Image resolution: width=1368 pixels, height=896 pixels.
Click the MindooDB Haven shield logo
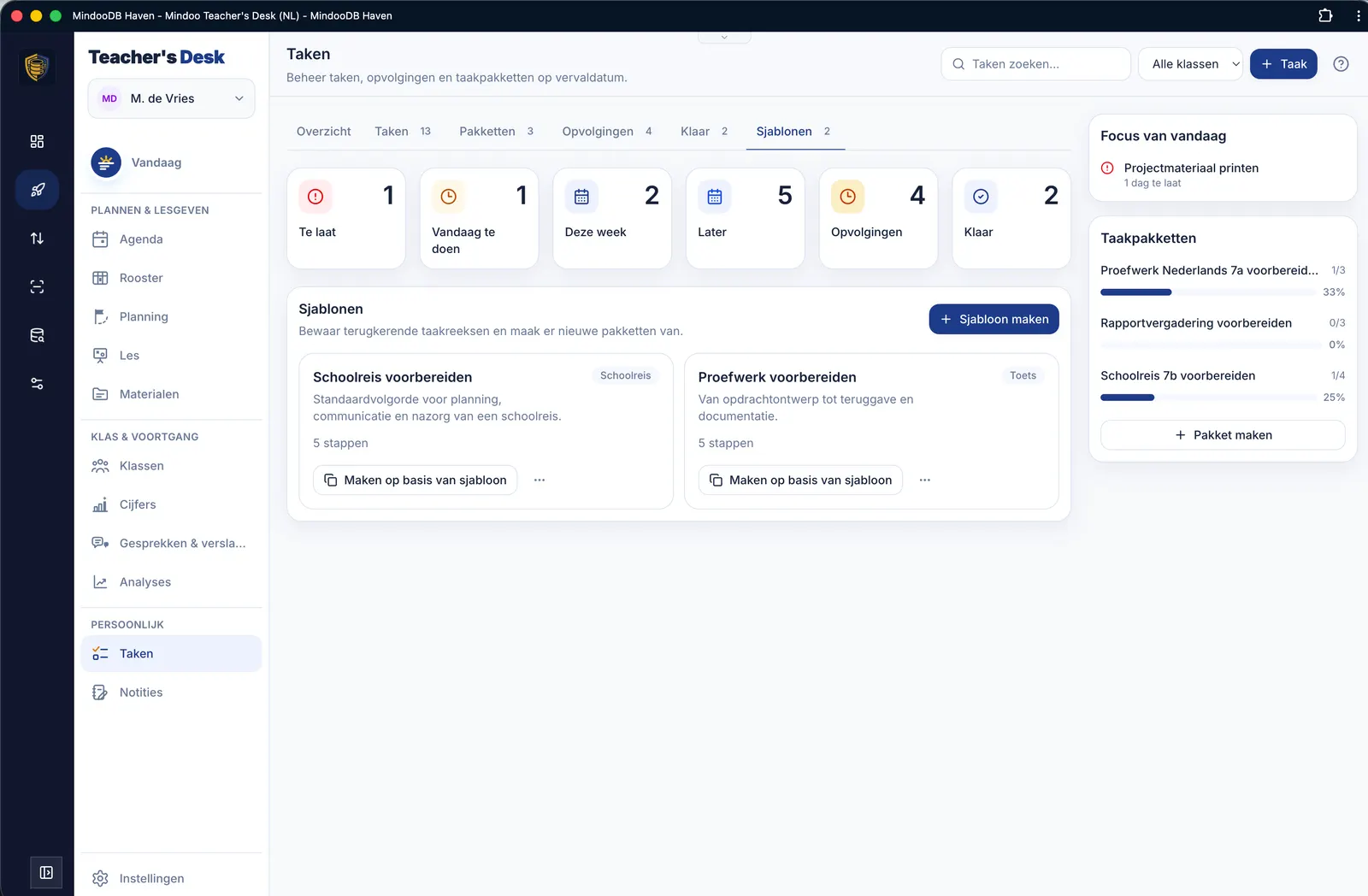[x=37, y=67]
